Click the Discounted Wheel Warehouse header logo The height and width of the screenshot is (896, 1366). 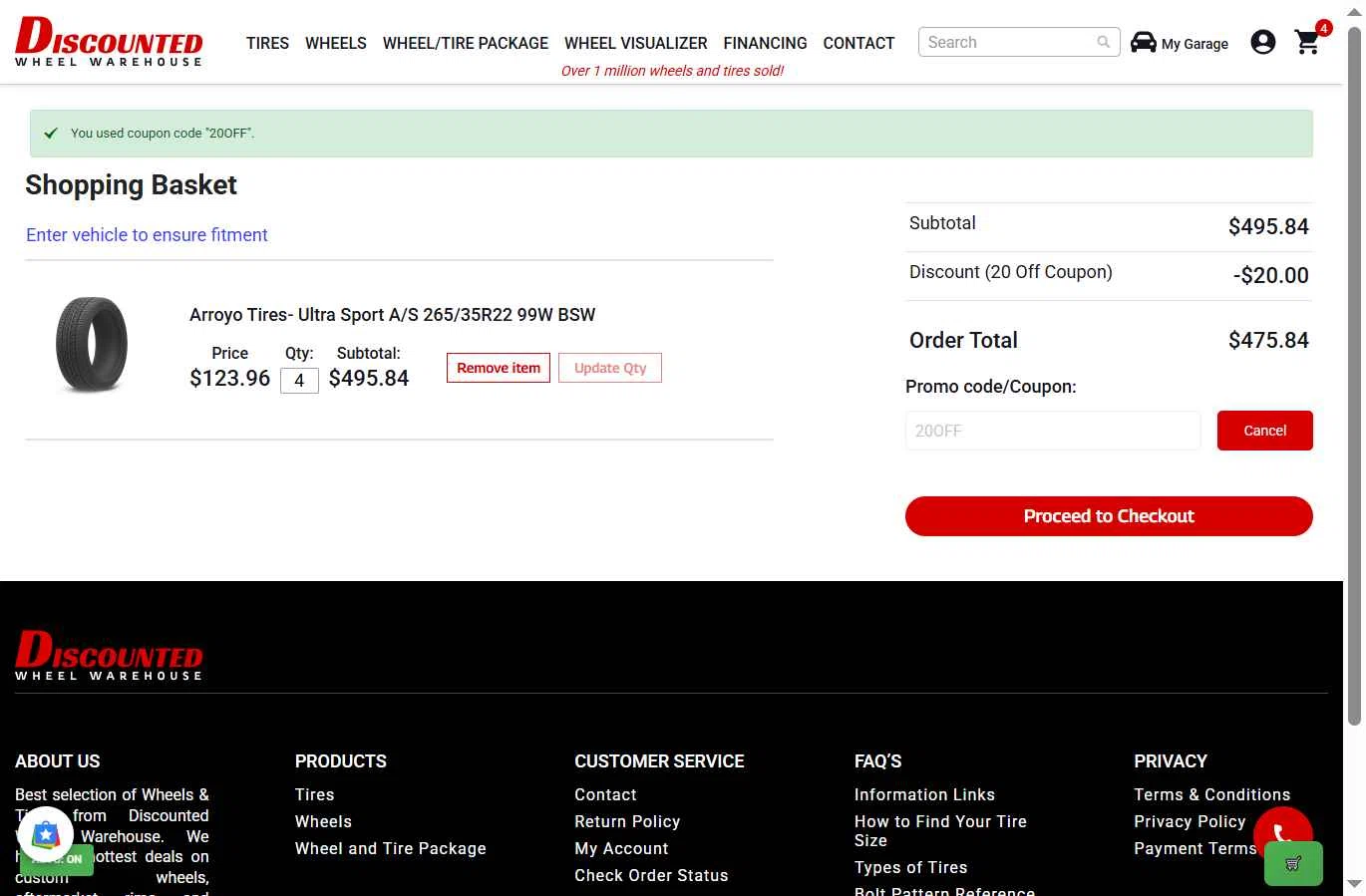pyautogui.click(x=109, y=42)
